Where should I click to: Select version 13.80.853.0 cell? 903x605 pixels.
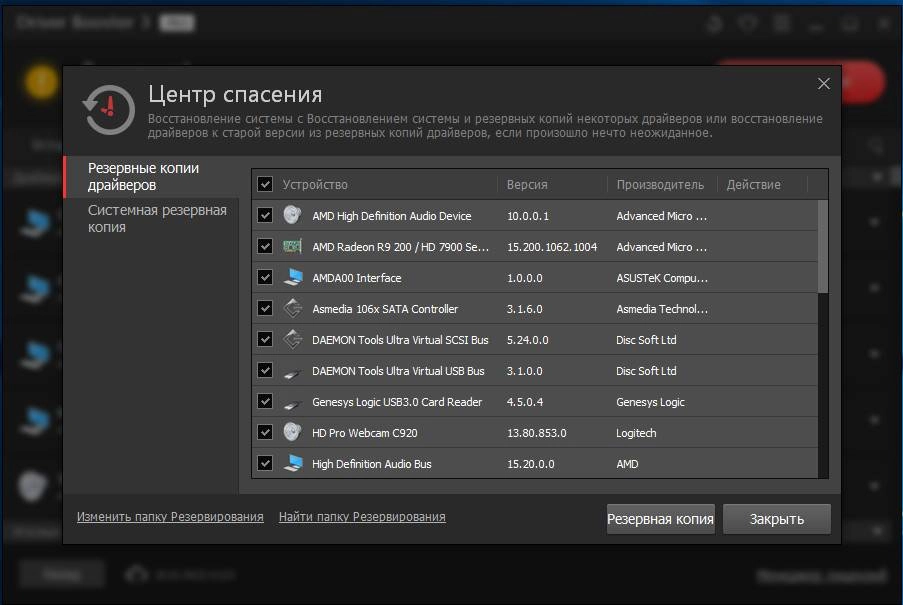coord(536,433)
